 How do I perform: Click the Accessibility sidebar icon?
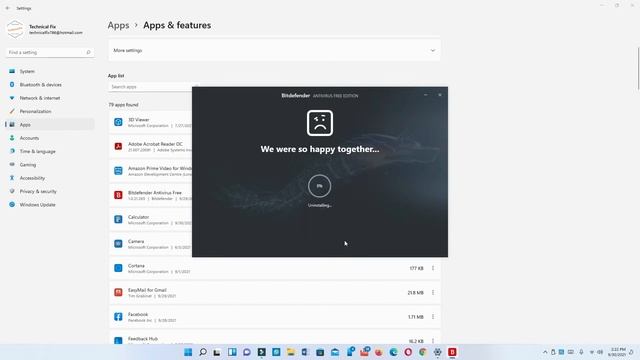(x=12, y=178)
